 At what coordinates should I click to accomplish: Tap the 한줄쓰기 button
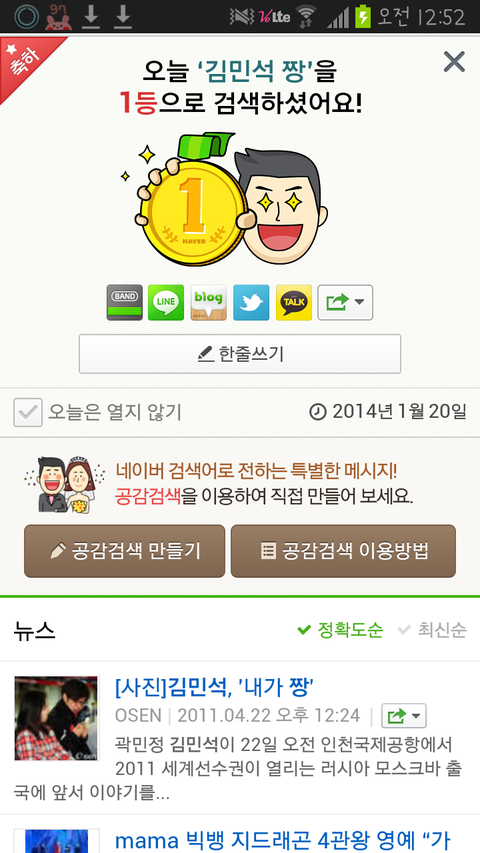click(x=240, y=354)
